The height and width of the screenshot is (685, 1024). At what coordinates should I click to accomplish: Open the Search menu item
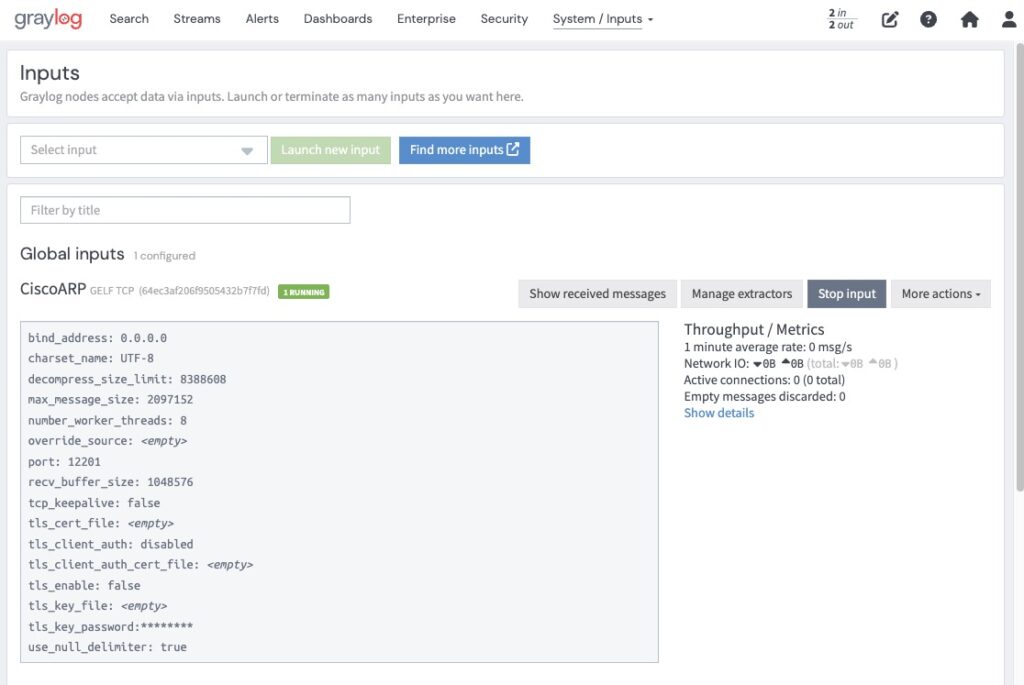(x=129, y=19)
